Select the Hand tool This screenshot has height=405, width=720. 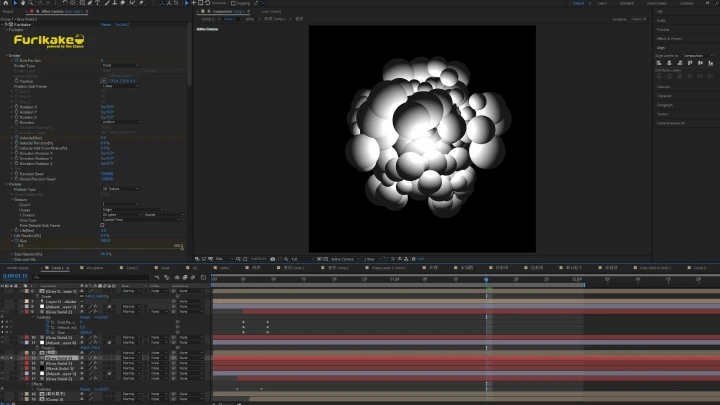click(x=22, y=3)
